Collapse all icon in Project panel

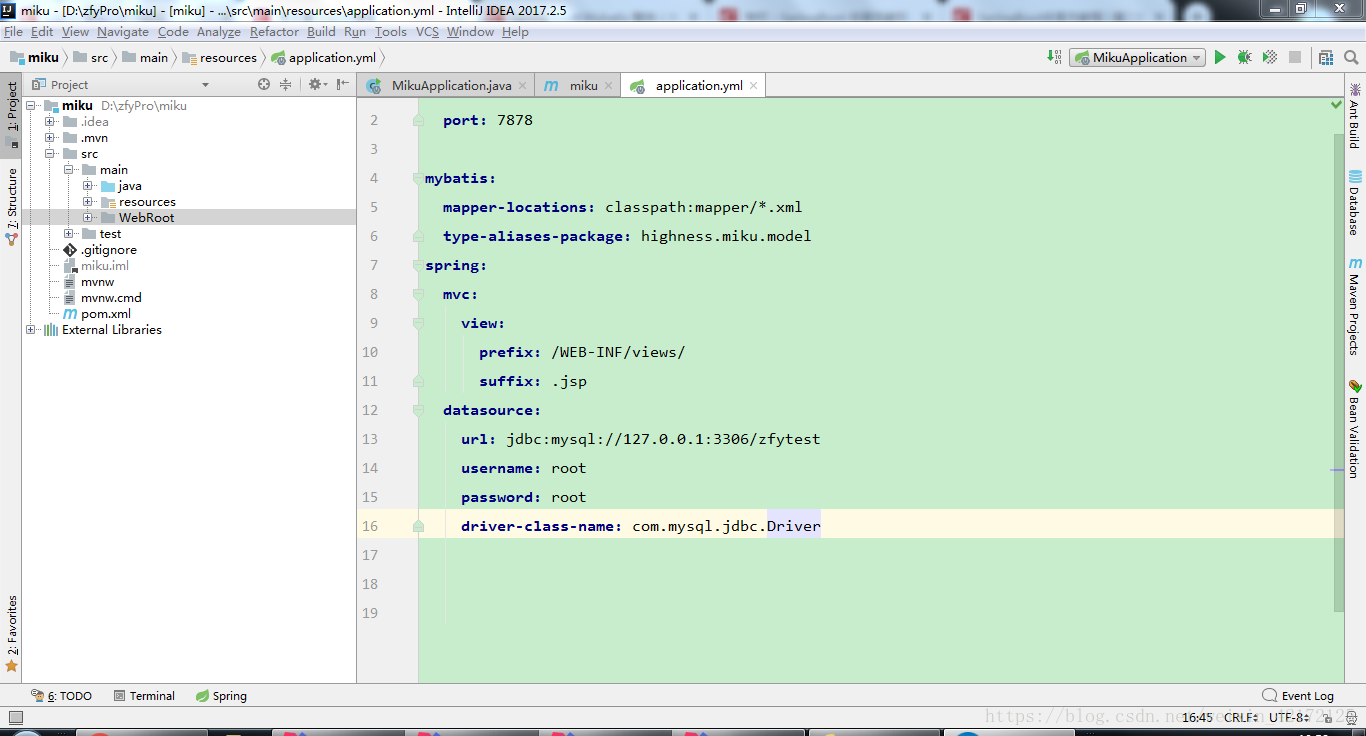coord(285,85)
